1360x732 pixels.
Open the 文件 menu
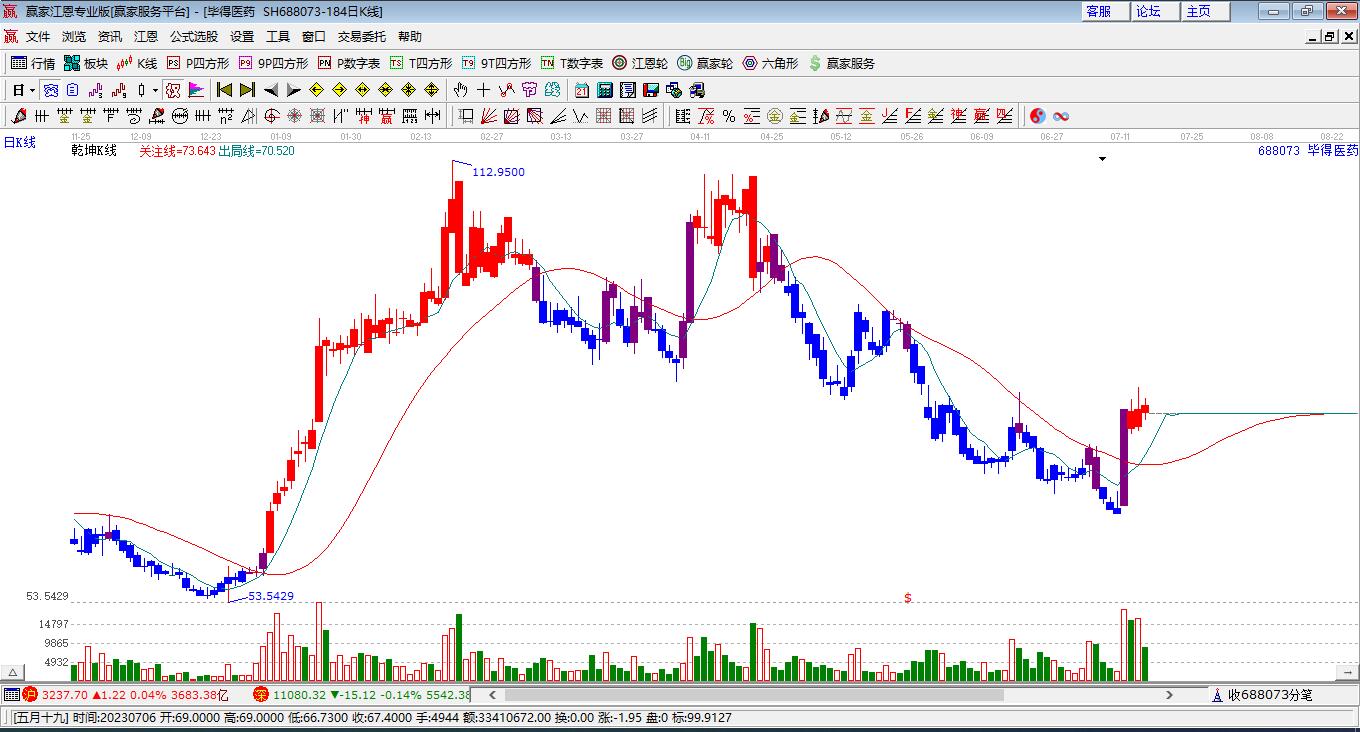38,37
